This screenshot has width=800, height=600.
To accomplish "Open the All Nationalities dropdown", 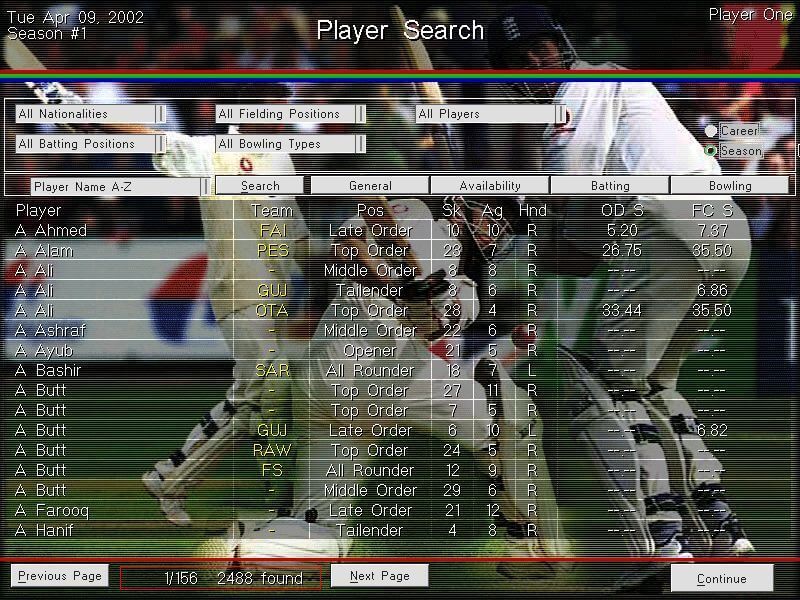I will 90,114.
